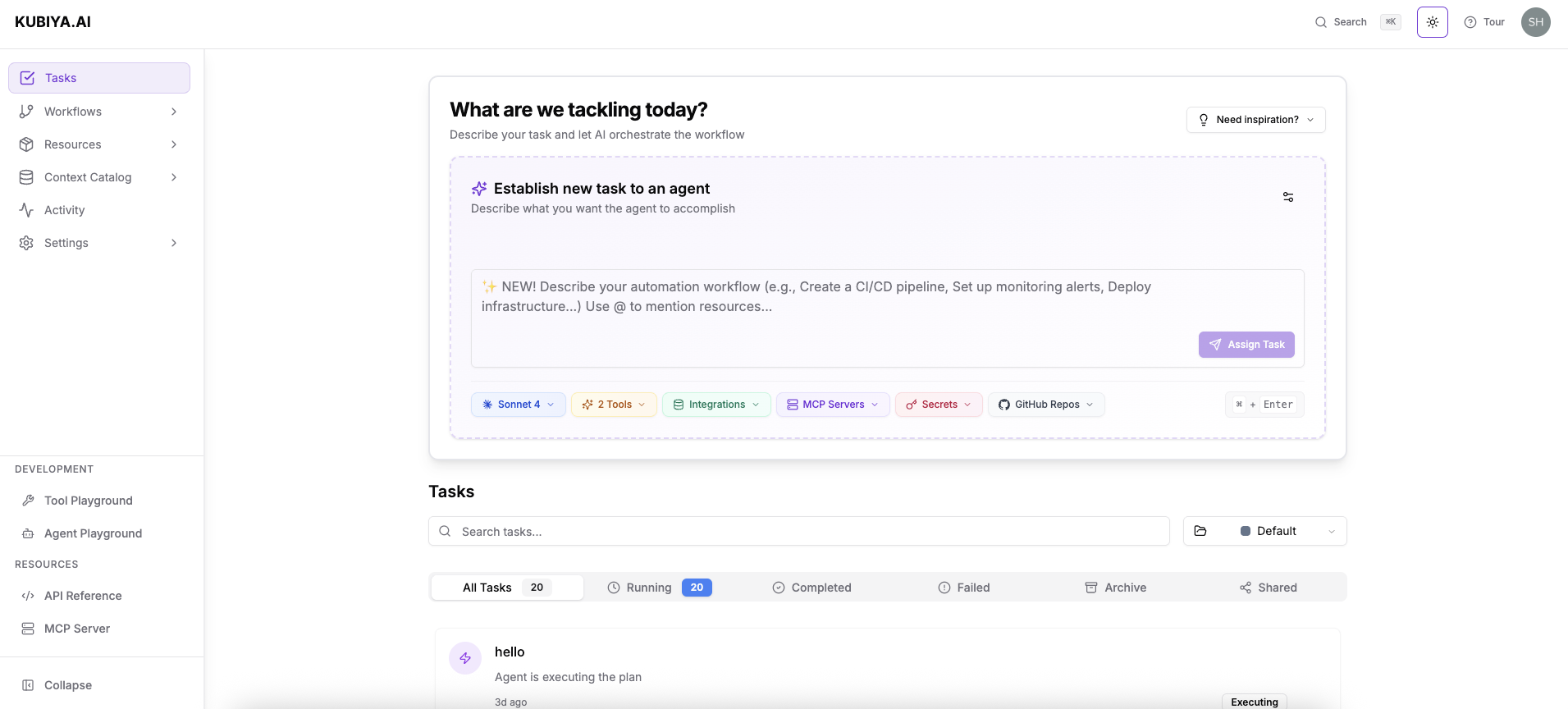Select the All Tasks tab
The width and height of the screenshot is (1568, 709).
[x=507, y=588]
